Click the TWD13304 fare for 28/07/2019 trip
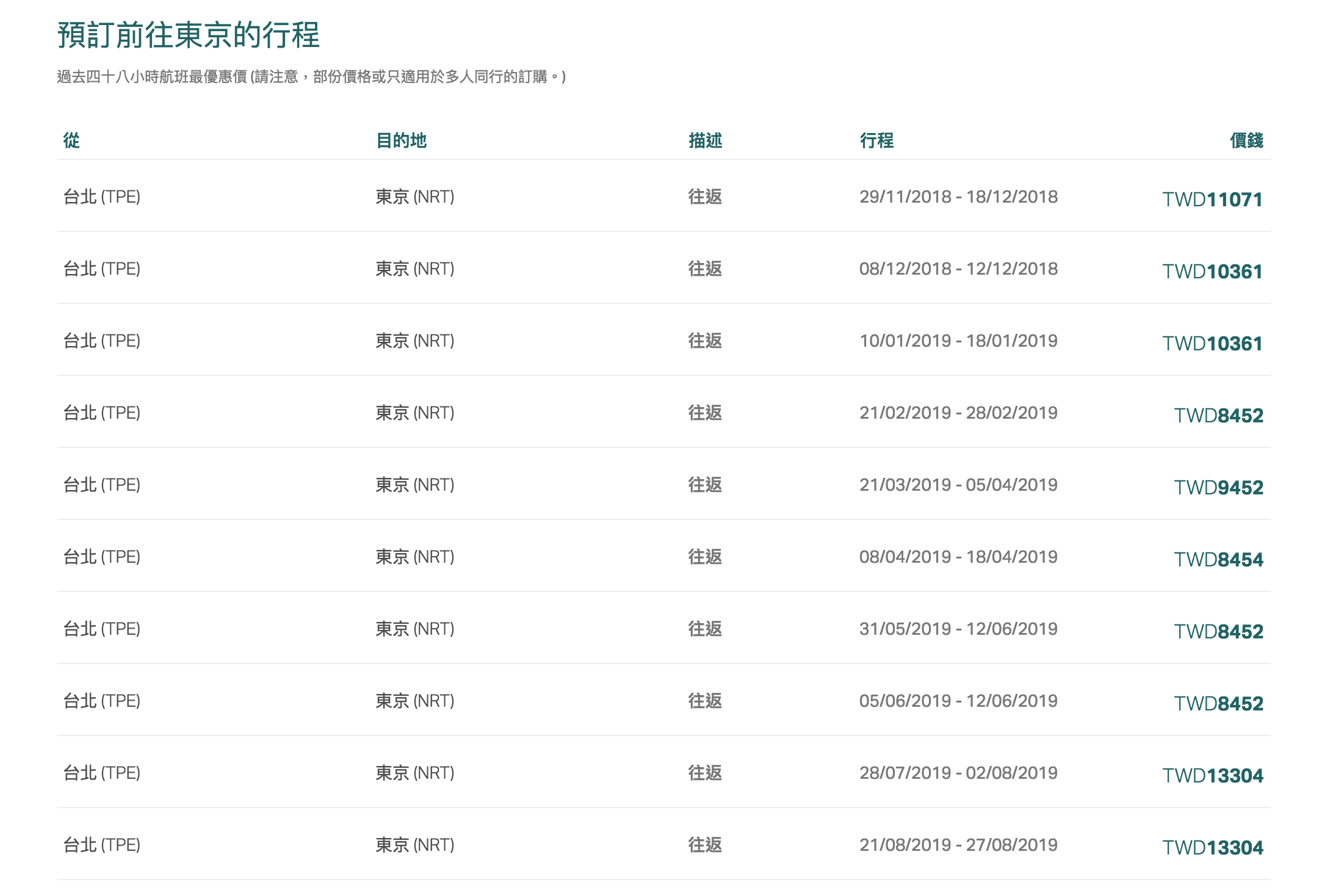The width and height of the screenshot is (1322, 896). (x=1212, y=775)
